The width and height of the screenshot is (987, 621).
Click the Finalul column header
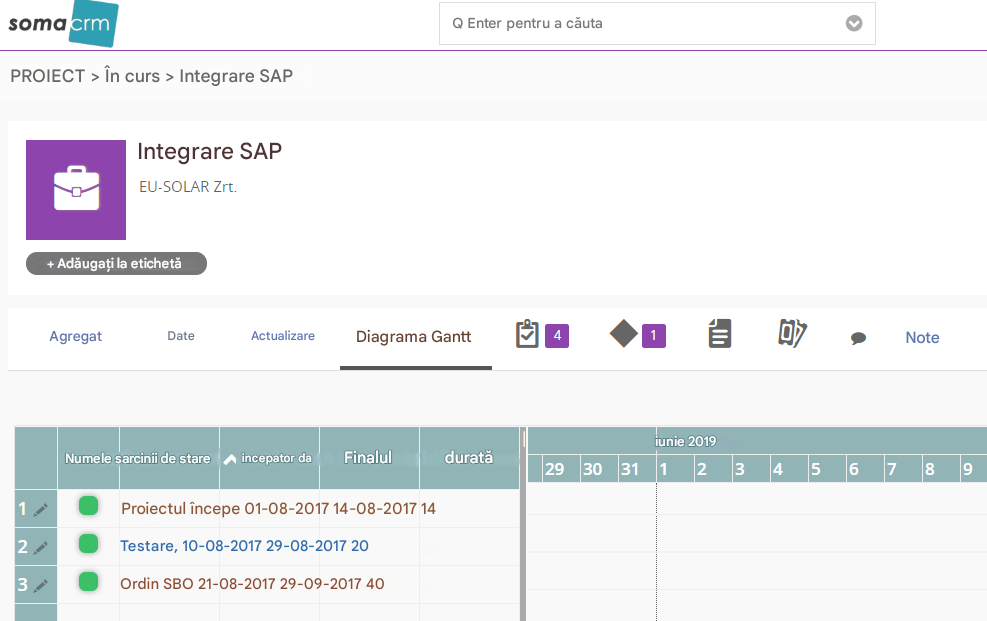point(368,457)
